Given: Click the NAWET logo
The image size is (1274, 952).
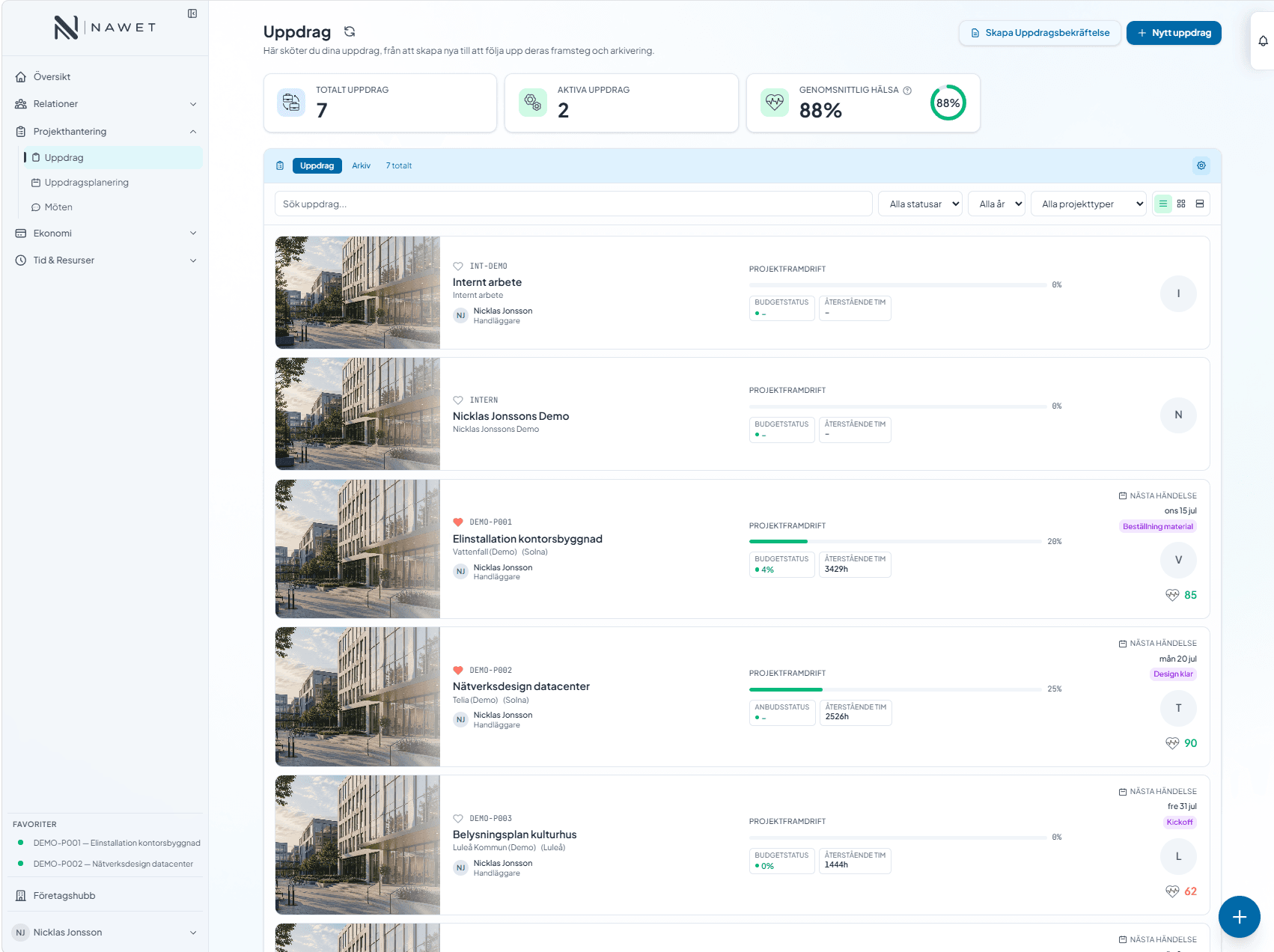Looking at the screenshot, I should (105, 28).
